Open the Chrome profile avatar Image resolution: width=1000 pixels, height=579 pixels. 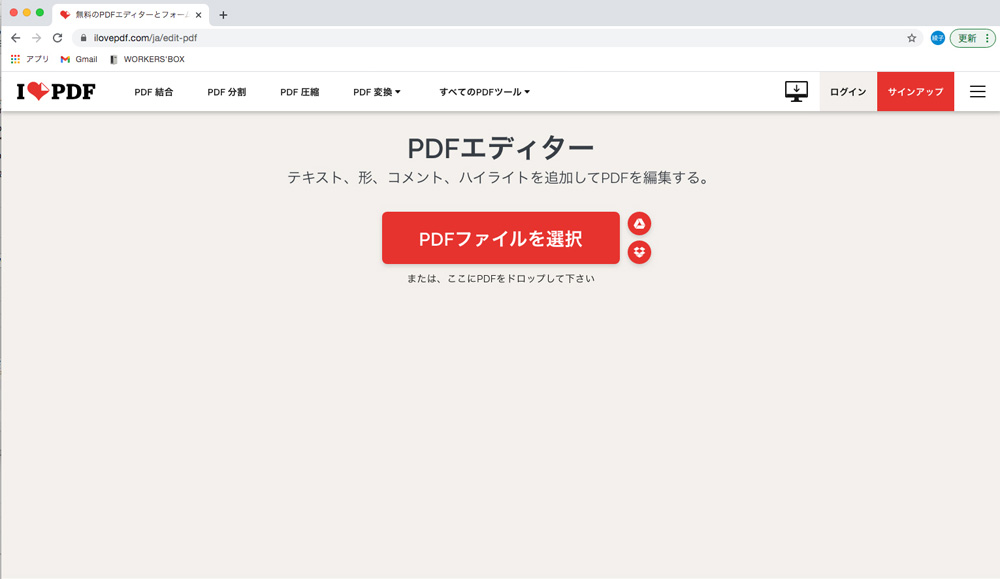point(937,38)
